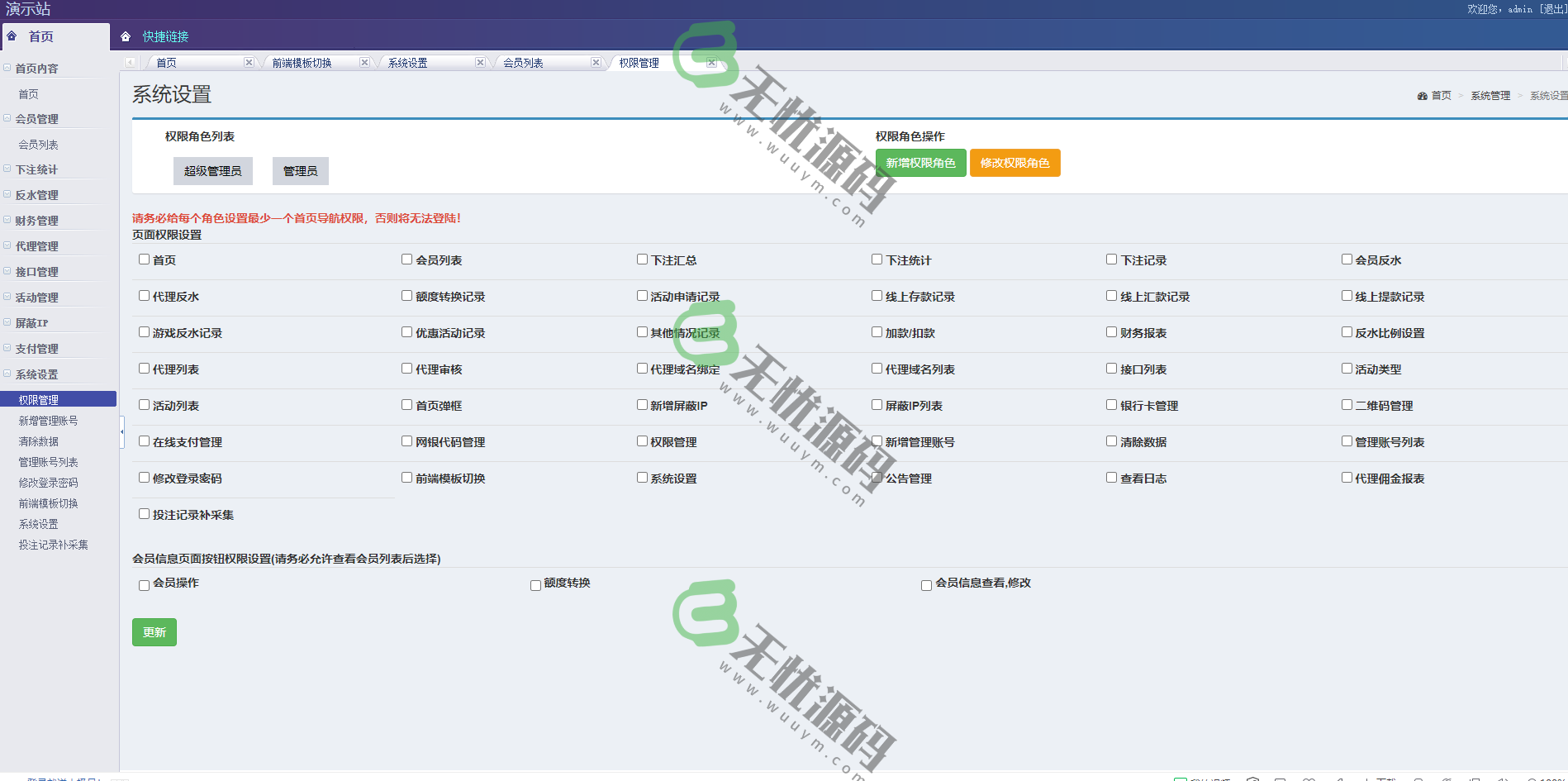
Task: Close the 系统设置 tab via its X icon
Action: coord(480,62)
